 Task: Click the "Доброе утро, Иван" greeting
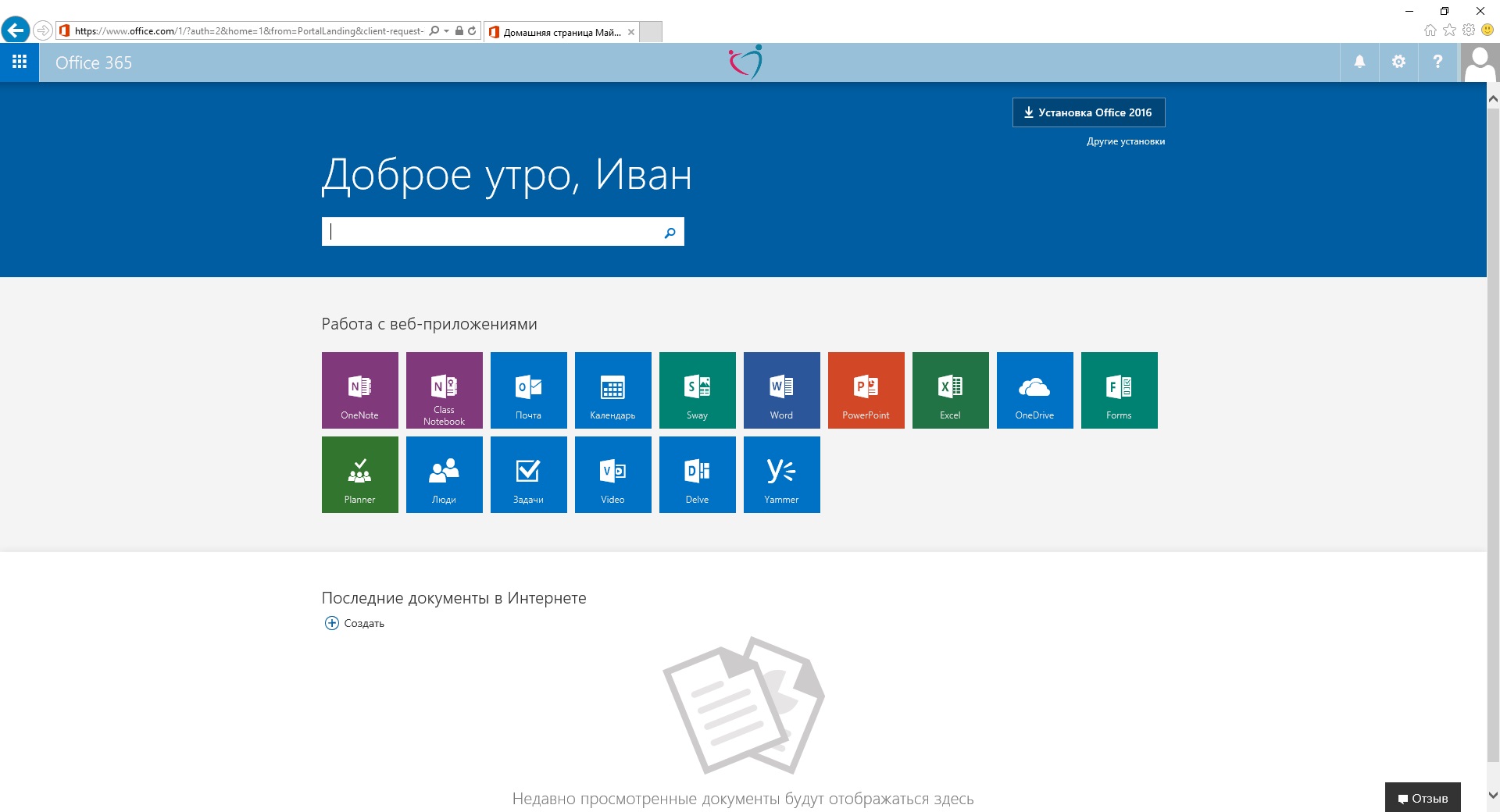coord(507,175)
